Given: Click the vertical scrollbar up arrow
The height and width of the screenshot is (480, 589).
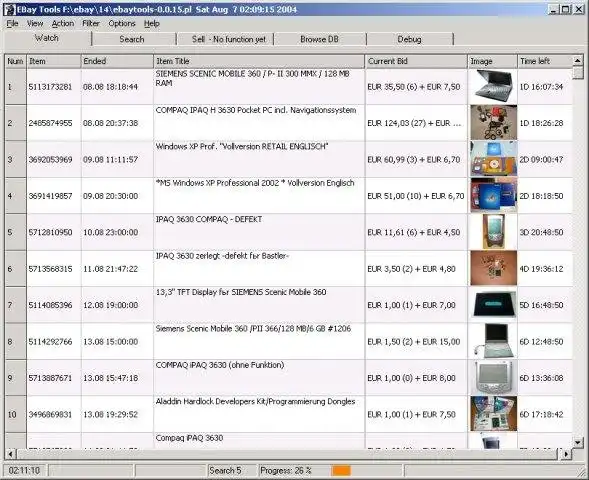Looking at the screenshot, I should pos(578,60).
